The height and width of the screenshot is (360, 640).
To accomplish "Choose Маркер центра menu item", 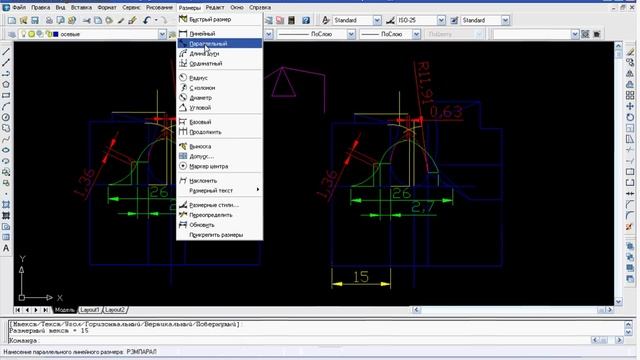I will [220, 166].
